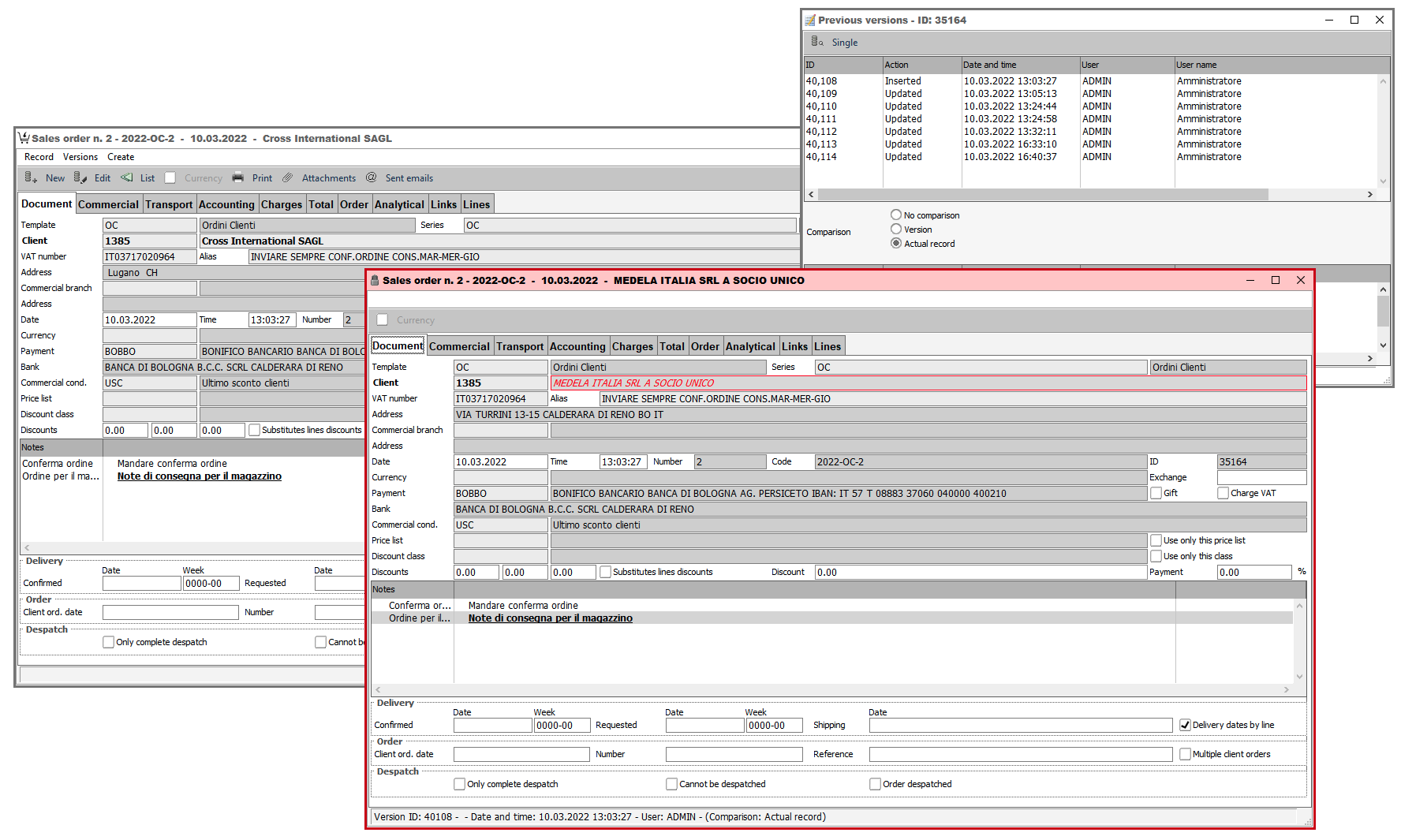Click versions list horizontal scrollbar

(1043, 194)
